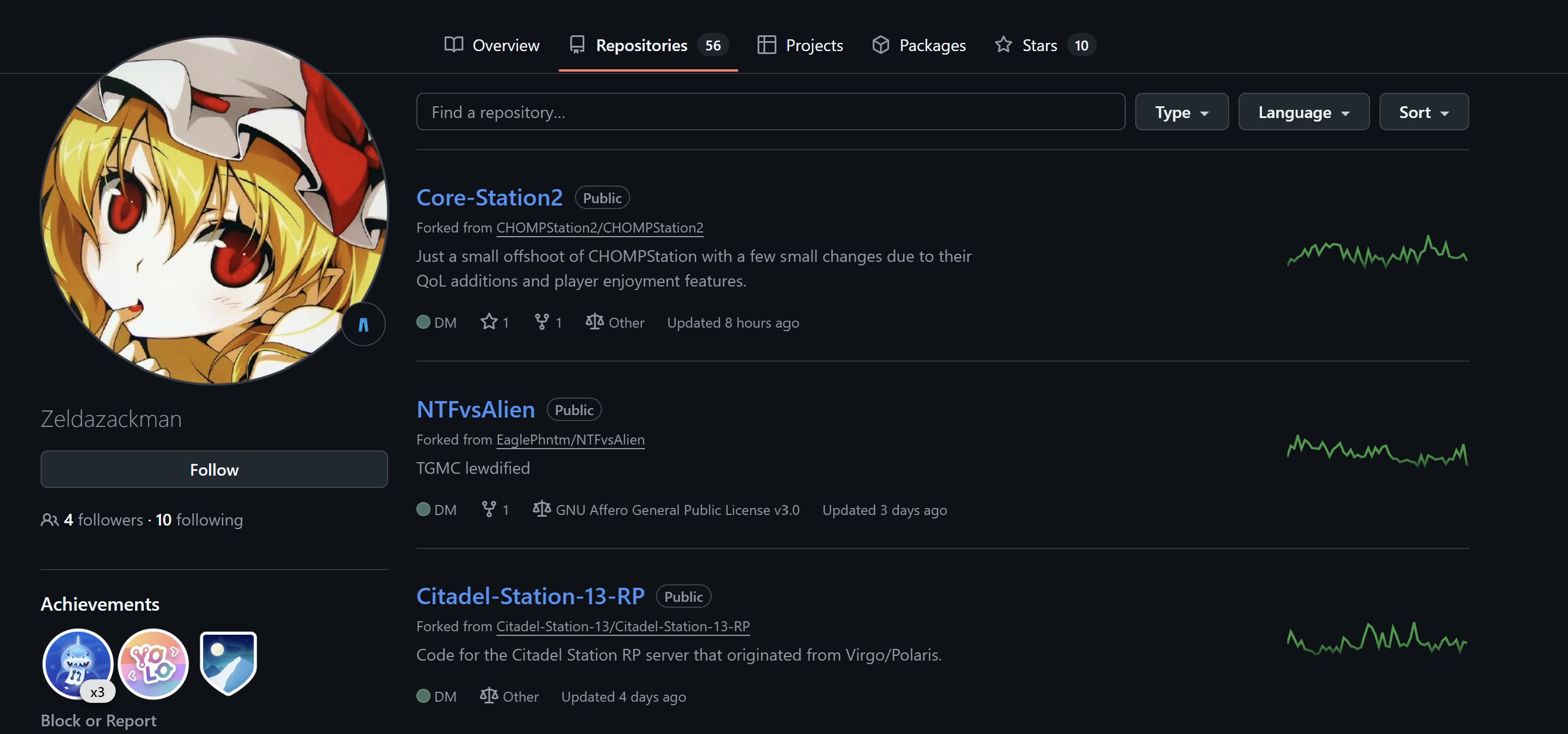This screenshot has height=734, width=1568.
Task: Click the fork count icon on NTFvsAlien
Action: [488, 510]
